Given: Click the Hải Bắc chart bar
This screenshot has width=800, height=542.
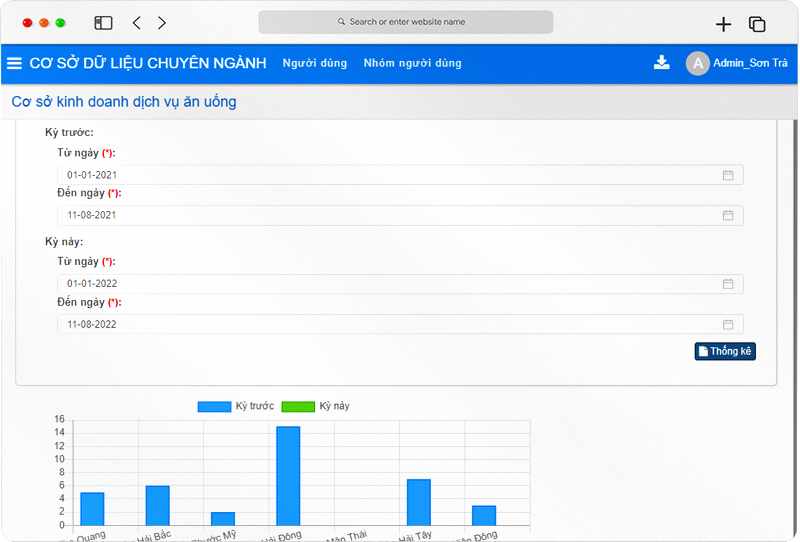Looking at the screenshot, I should (158, 505).
